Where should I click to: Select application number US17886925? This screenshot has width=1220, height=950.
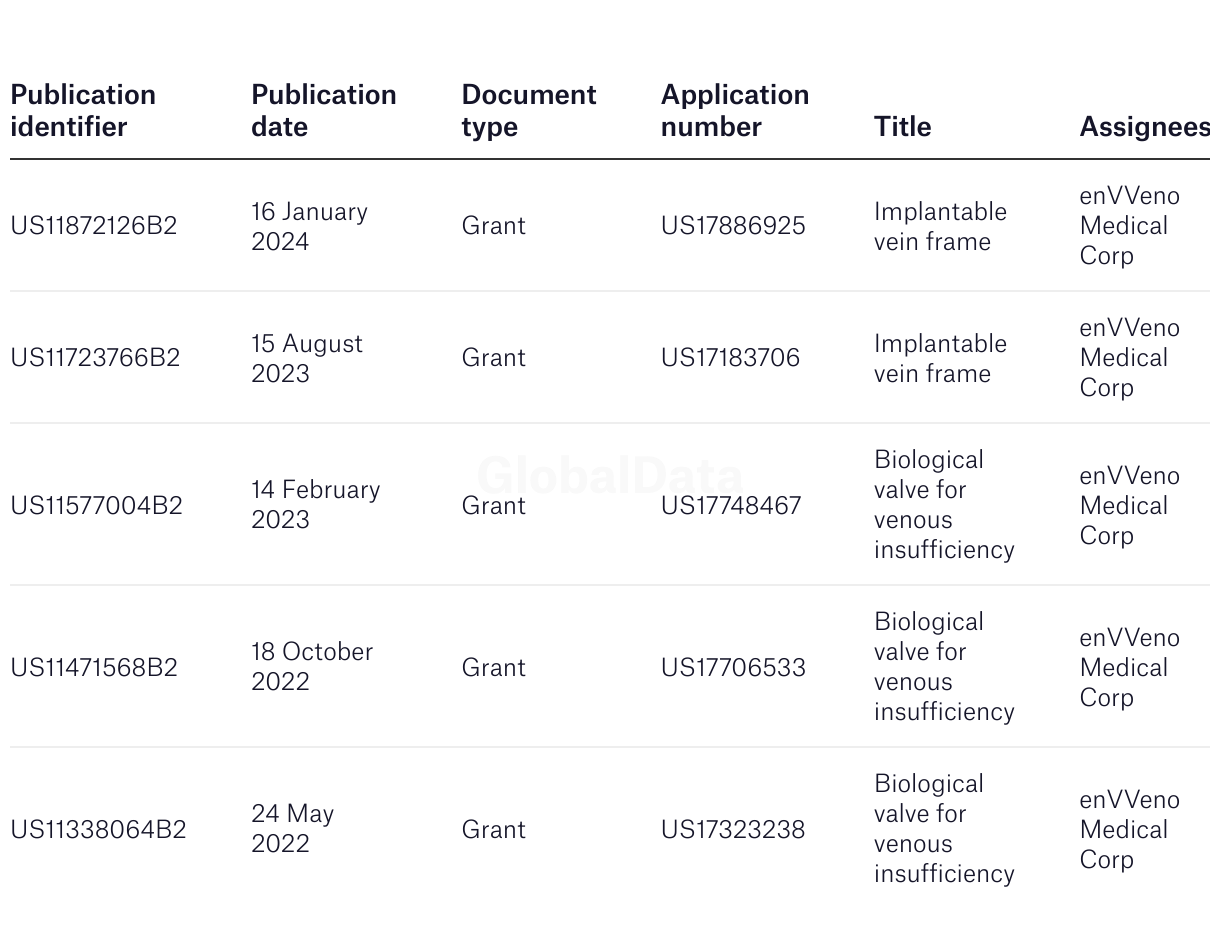(x=733, y=226)
